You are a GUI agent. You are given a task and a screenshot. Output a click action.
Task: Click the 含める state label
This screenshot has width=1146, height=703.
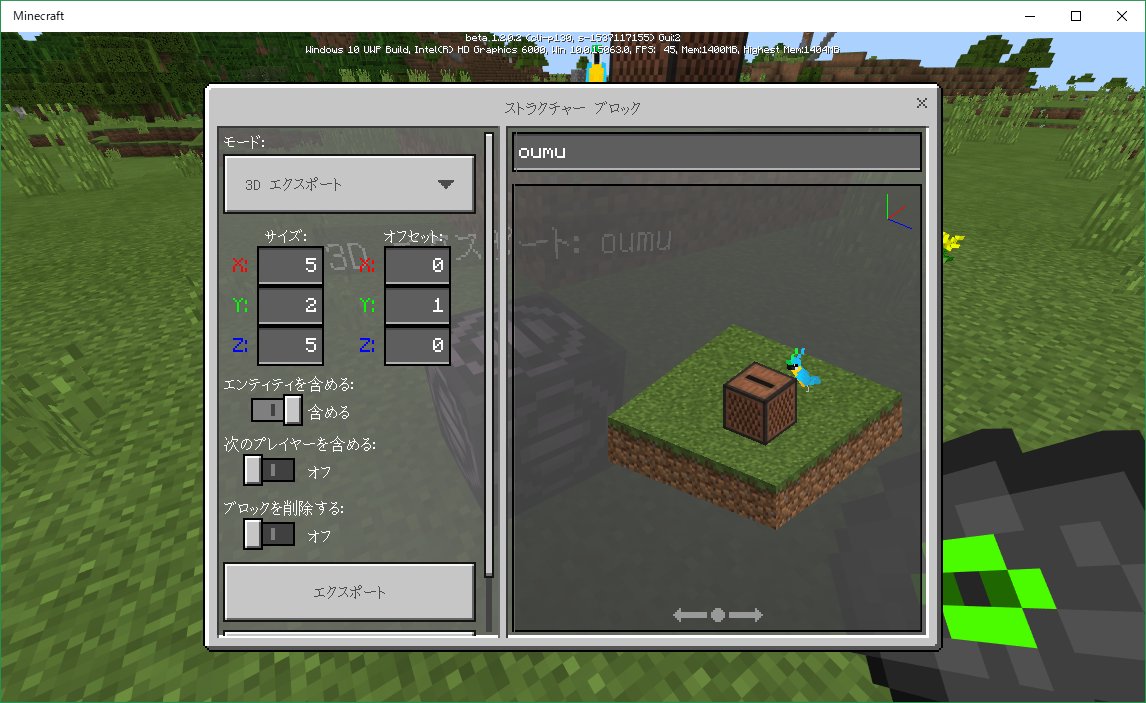pos(329,412)
